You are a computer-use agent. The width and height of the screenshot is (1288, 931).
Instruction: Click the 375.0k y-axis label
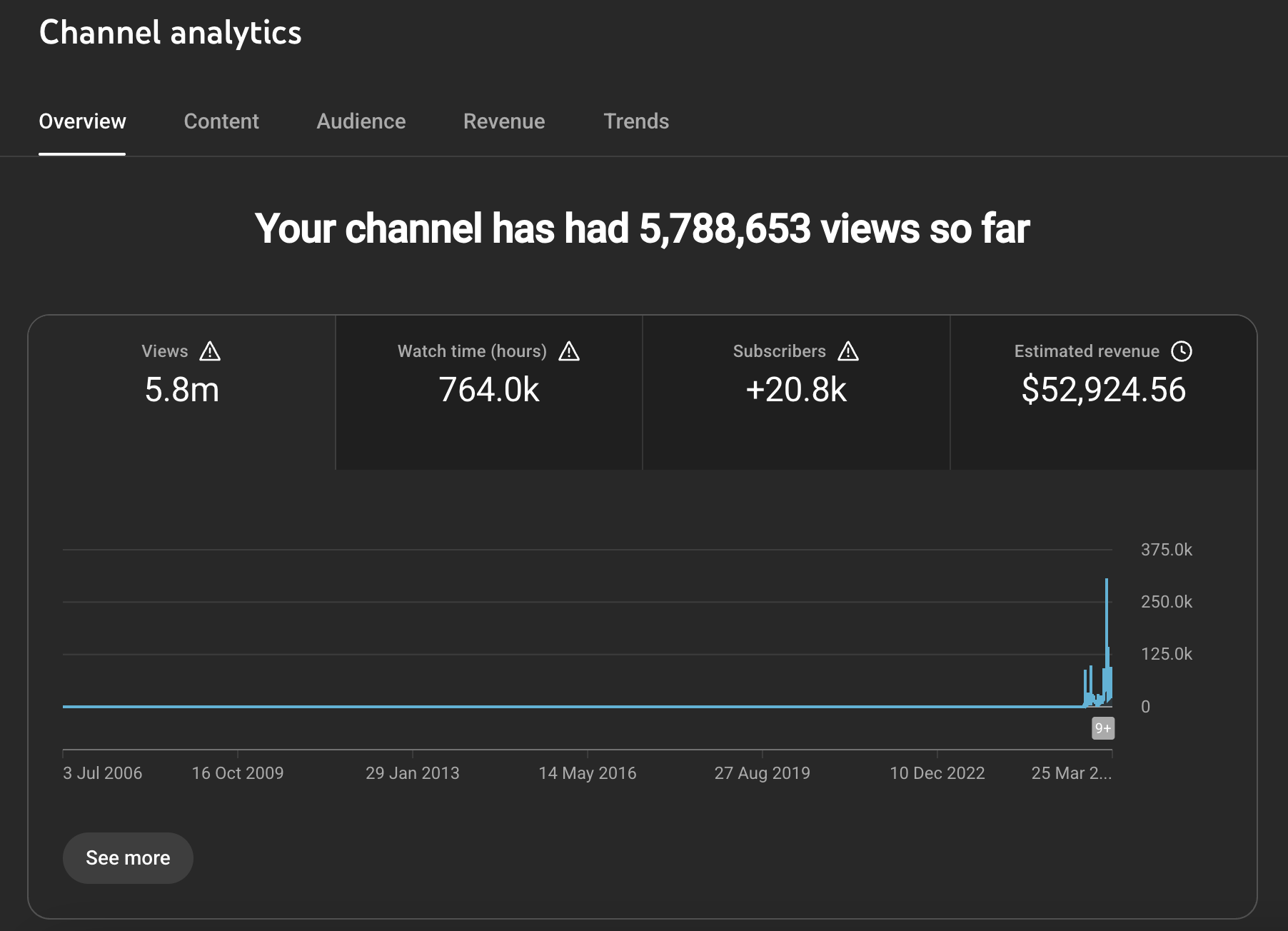click(1167, 550)
